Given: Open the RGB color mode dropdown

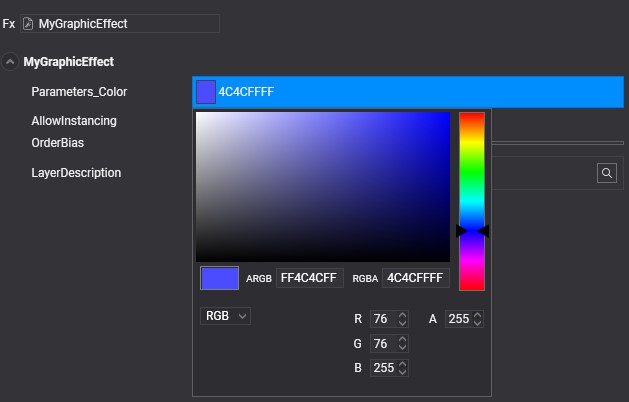Looking at the screenshot, I should pos(225,316).
